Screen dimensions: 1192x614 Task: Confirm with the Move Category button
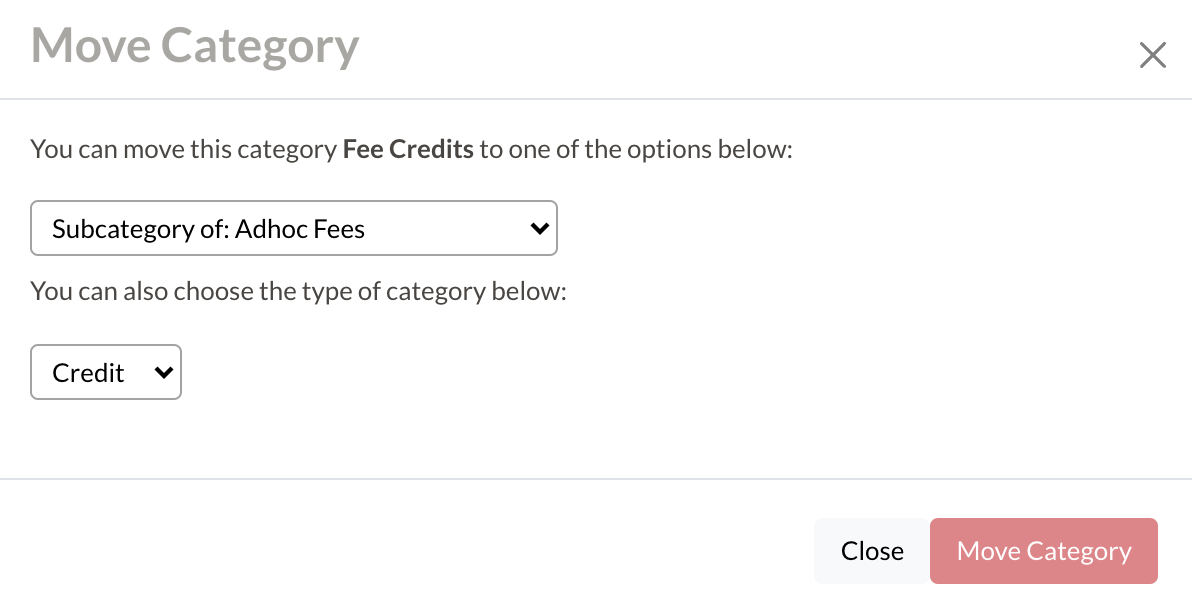point(1043,550)
